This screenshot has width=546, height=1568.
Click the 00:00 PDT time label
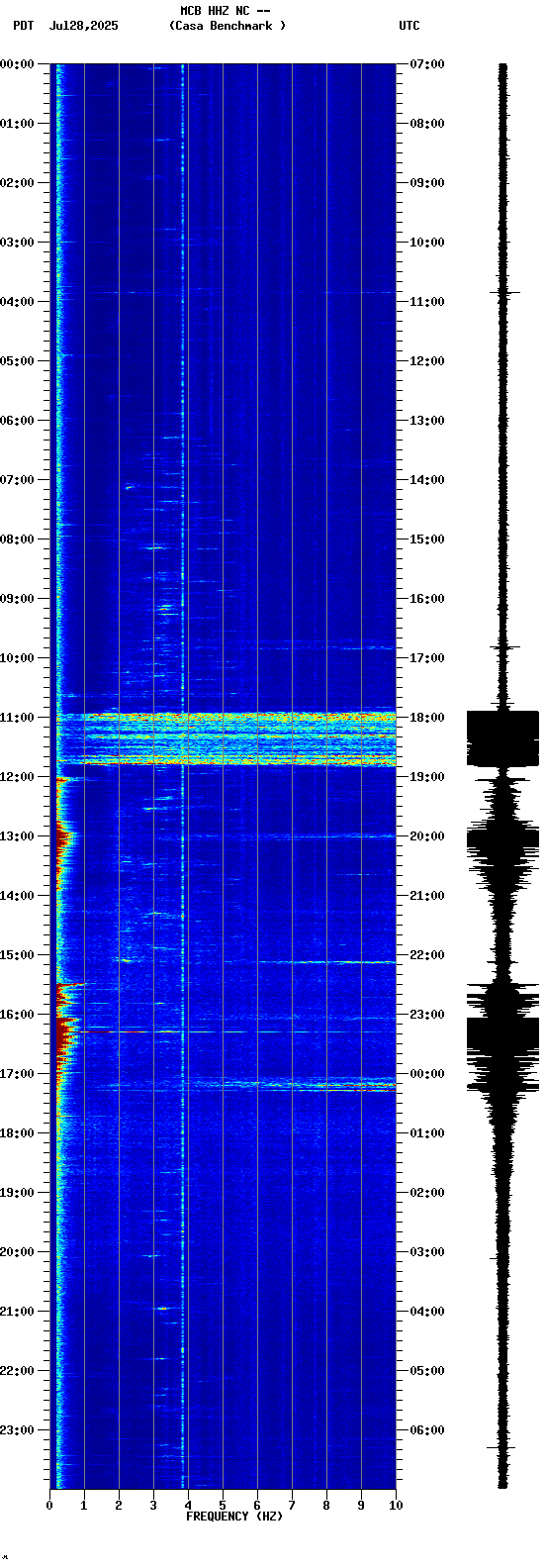tap(17, 64)
